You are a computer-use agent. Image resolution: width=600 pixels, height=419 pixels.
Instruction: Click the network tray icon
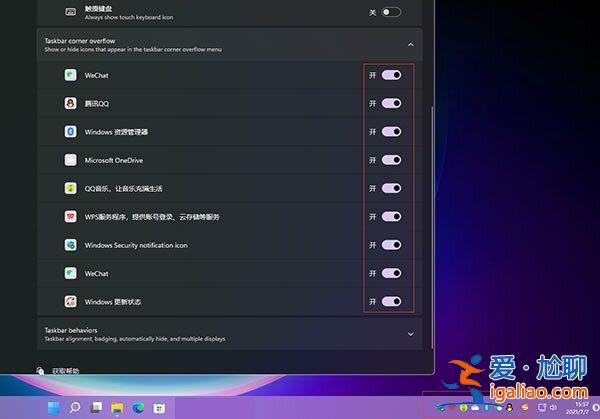coord(542,408)
